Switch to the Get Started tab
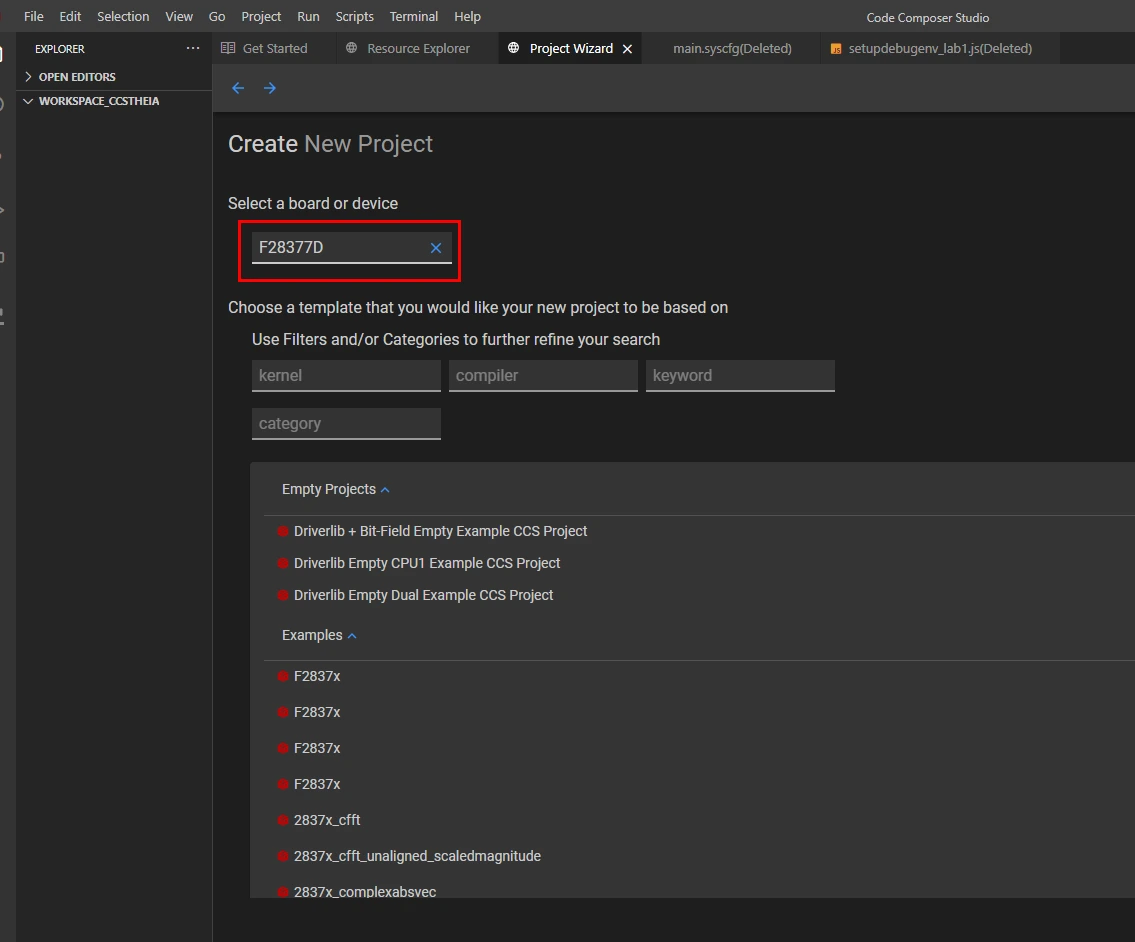 tap(274, 49)
